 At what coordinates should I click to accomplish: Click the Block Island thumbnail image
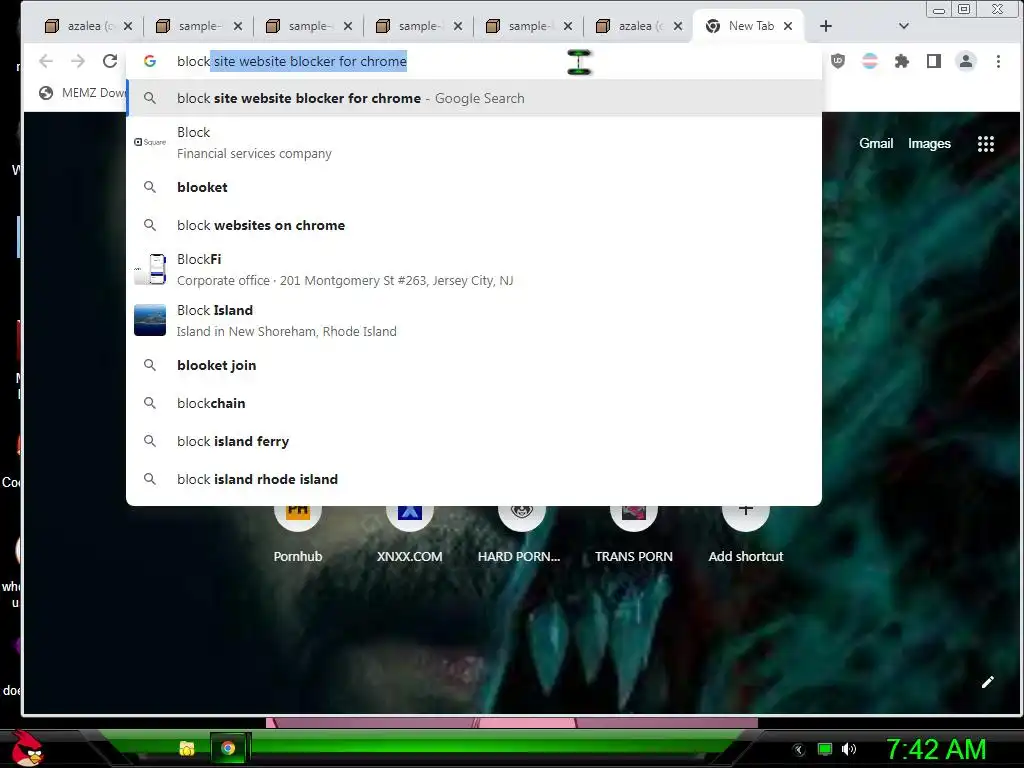(150, 320)
